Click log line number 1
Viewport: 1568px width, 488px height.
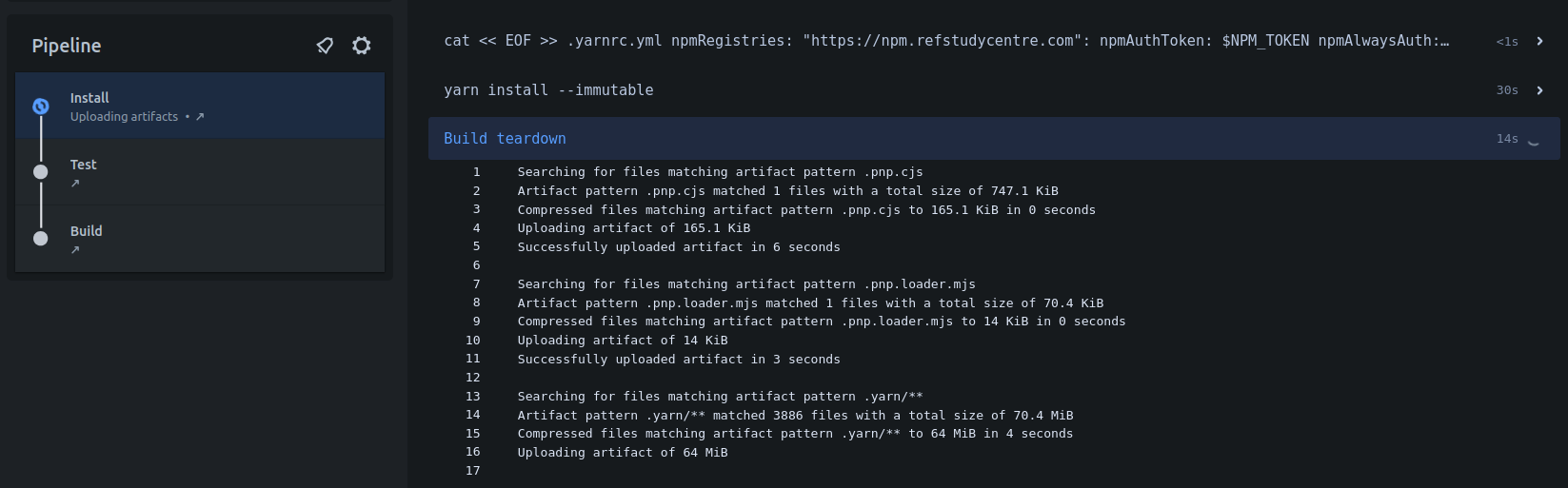point(477,172)
